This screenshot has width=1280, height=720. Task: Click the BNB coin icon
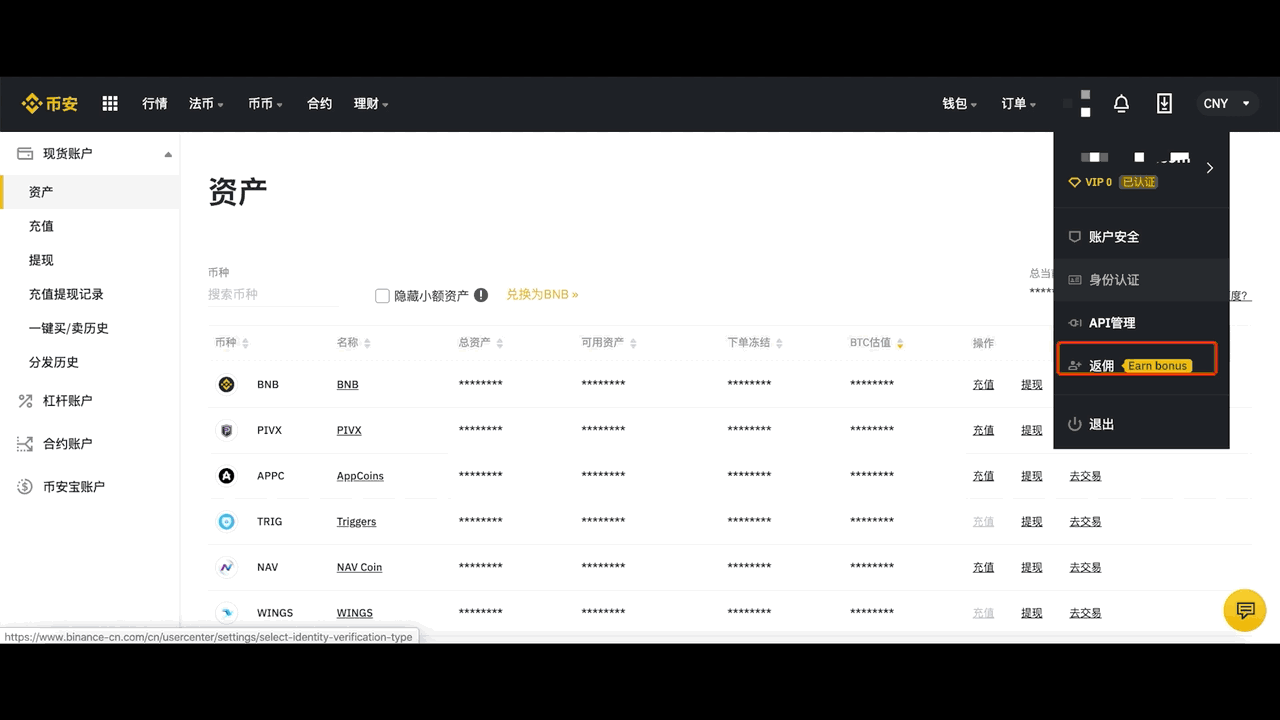pos(227,384)
